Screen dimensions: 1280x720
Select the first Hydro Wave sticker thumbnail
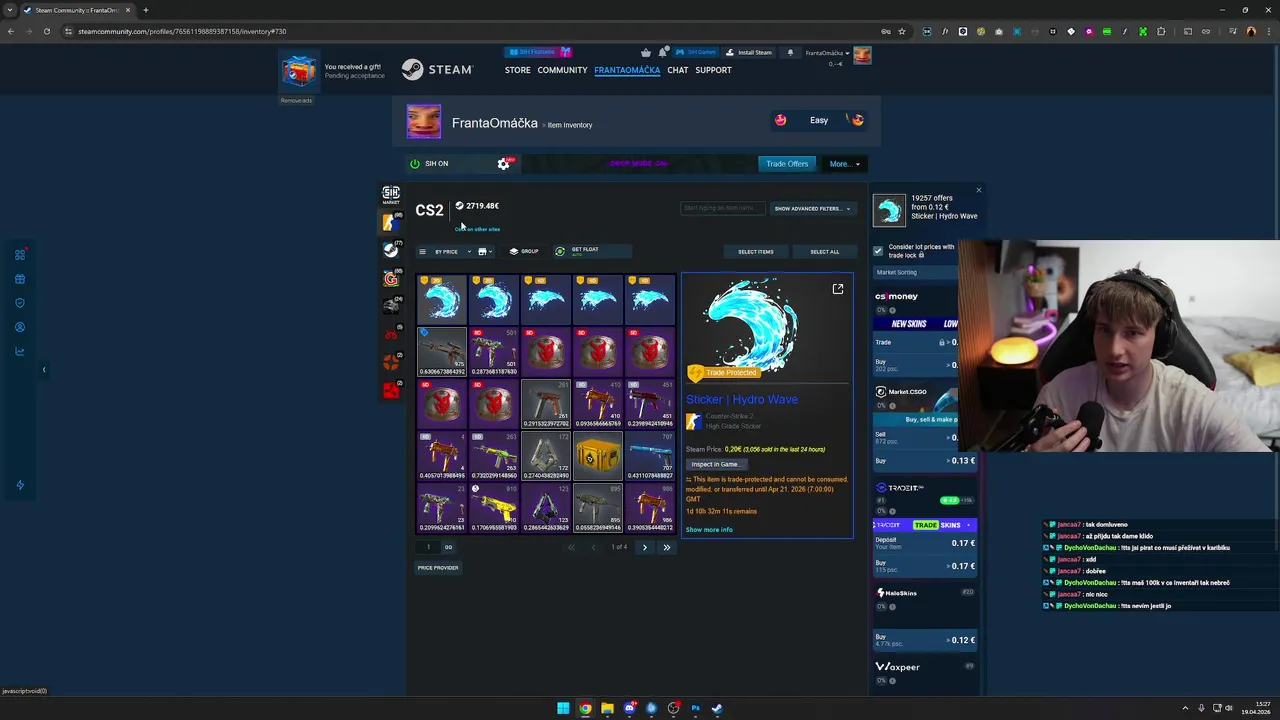(x=441, y=299)
